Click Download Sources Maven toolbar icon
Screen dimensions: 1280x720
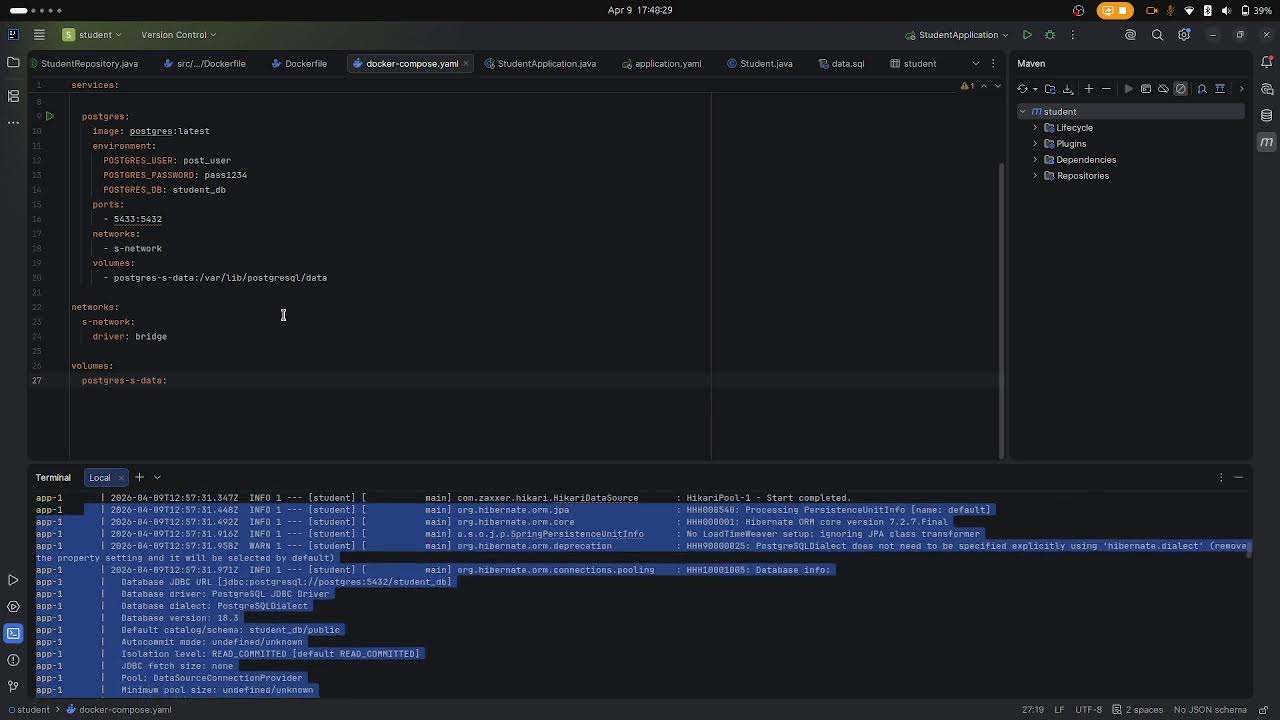1068,89
